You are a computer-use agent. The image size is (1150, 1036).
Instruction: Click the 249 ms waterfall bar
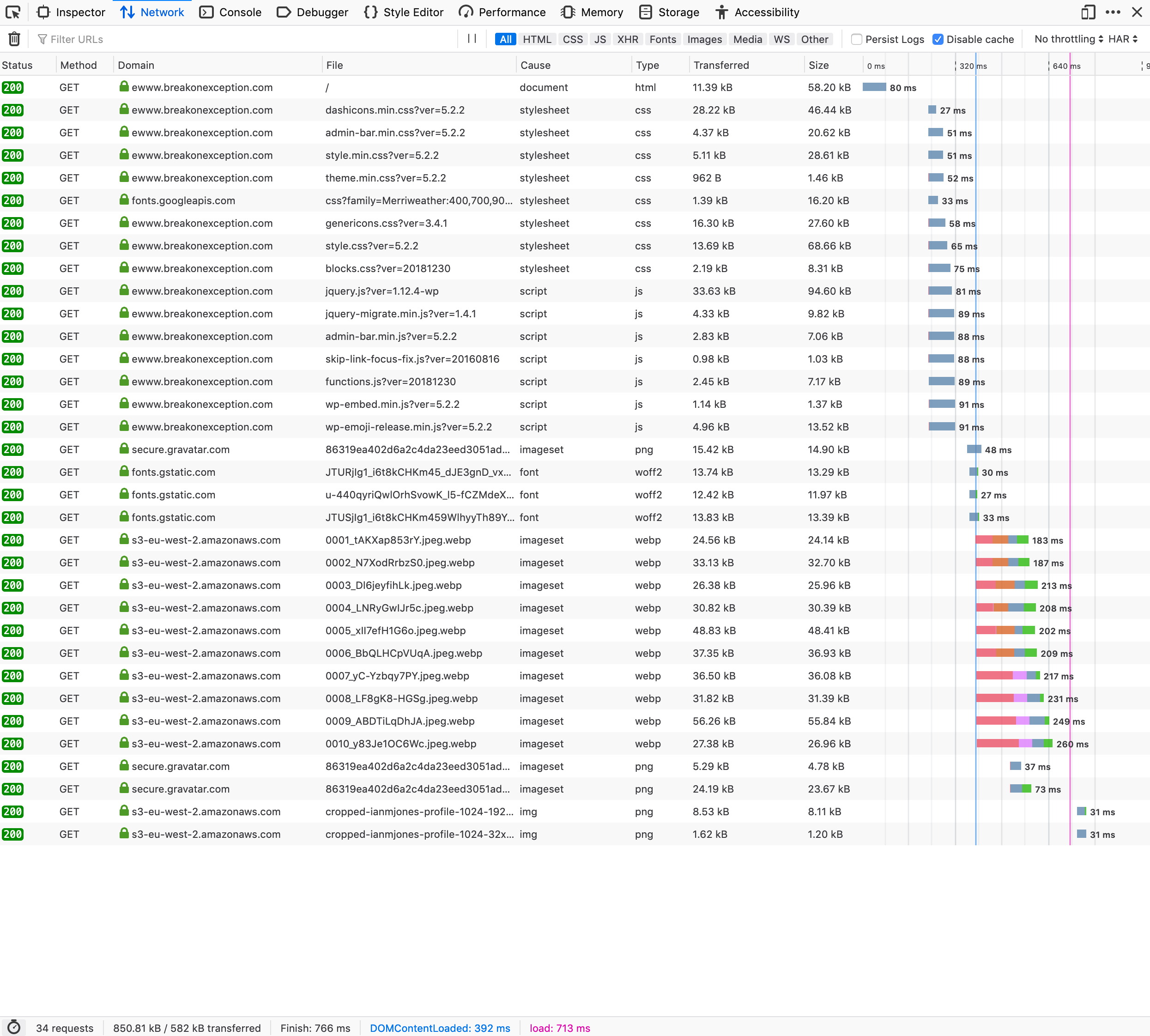click(x=1012, y=720)
